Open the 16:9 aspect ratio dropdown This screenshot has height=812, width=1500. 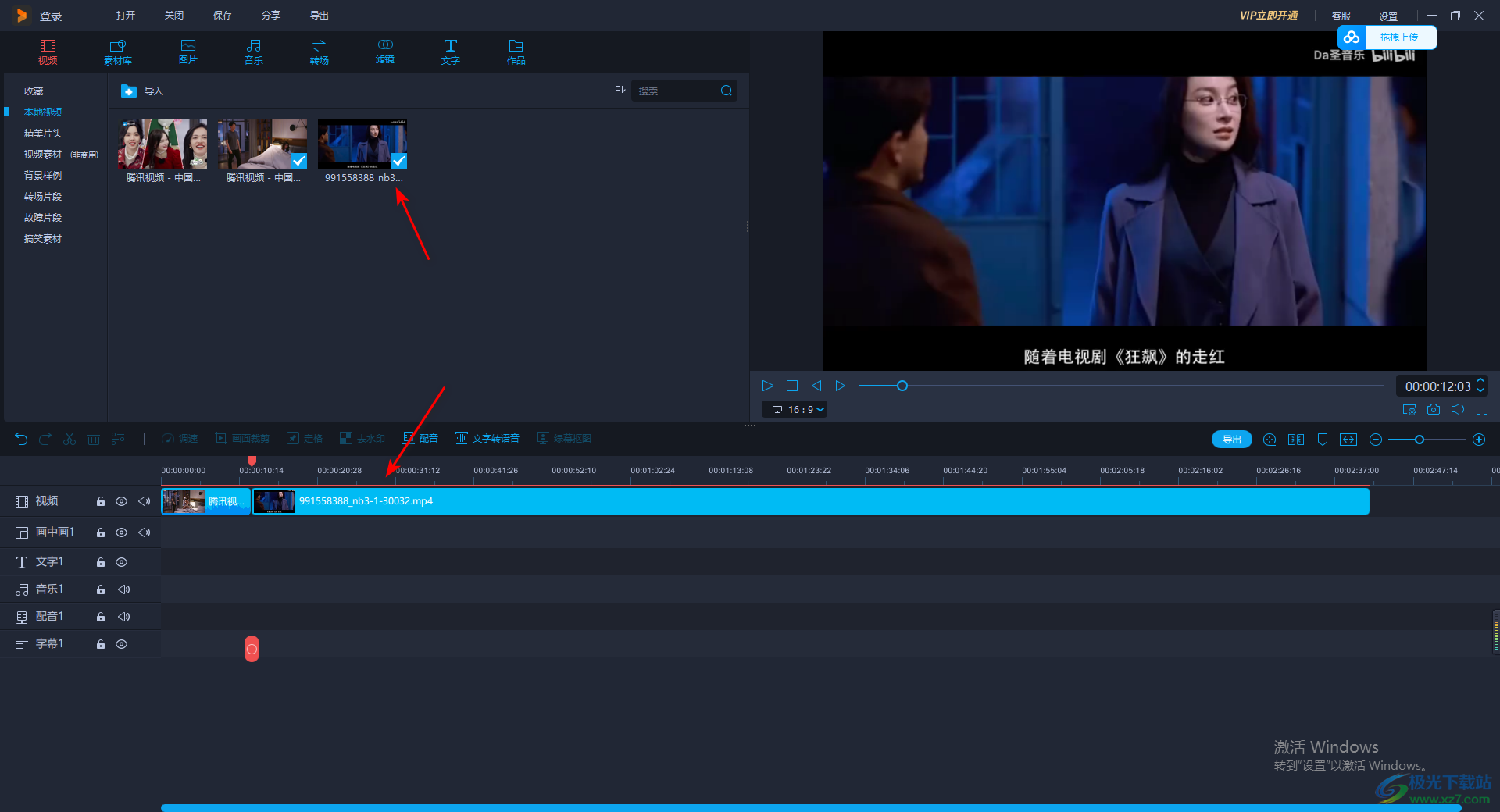795,409
